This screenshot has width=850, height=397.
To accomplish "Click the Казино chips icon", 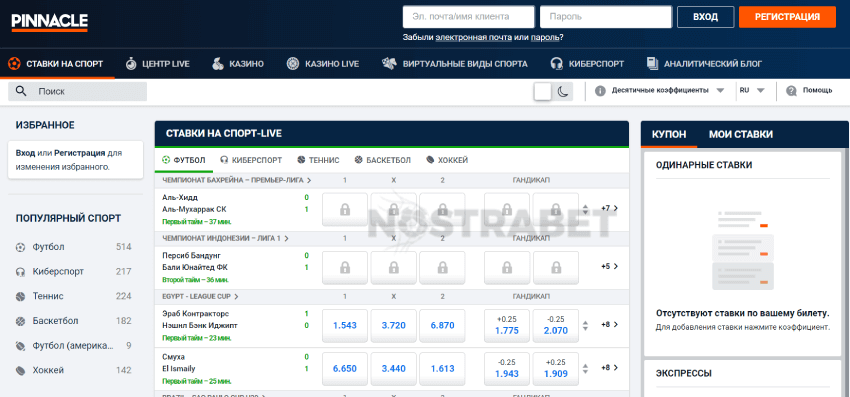I will click(217, 64).
